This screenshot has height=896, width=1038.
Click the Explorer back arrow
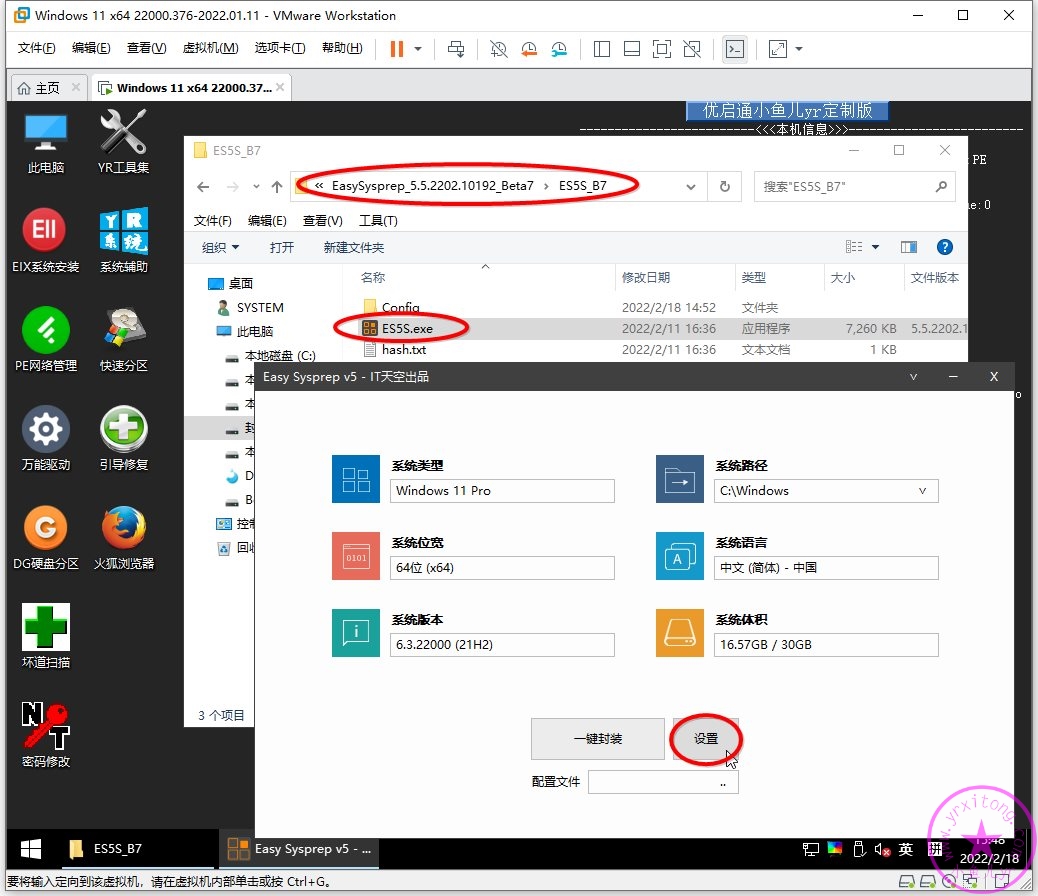click(x=203, y=187)
